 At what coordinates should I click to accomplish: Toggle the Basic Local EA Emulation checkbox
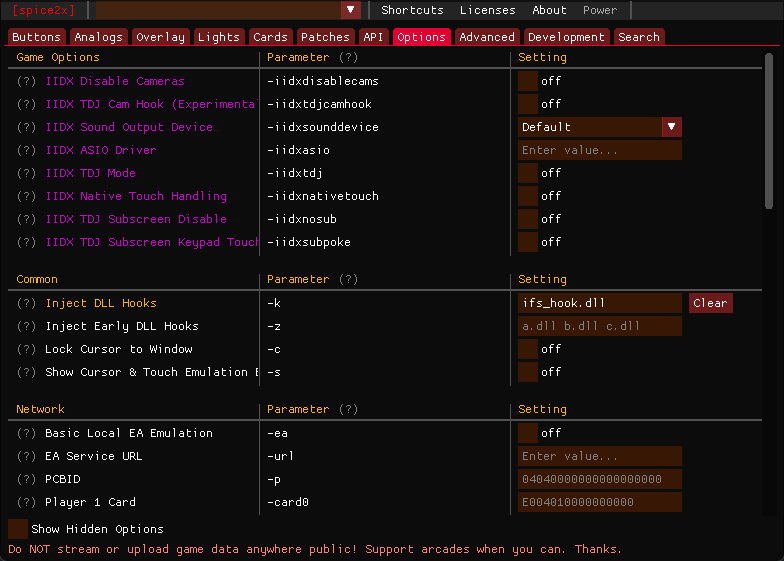528,433
